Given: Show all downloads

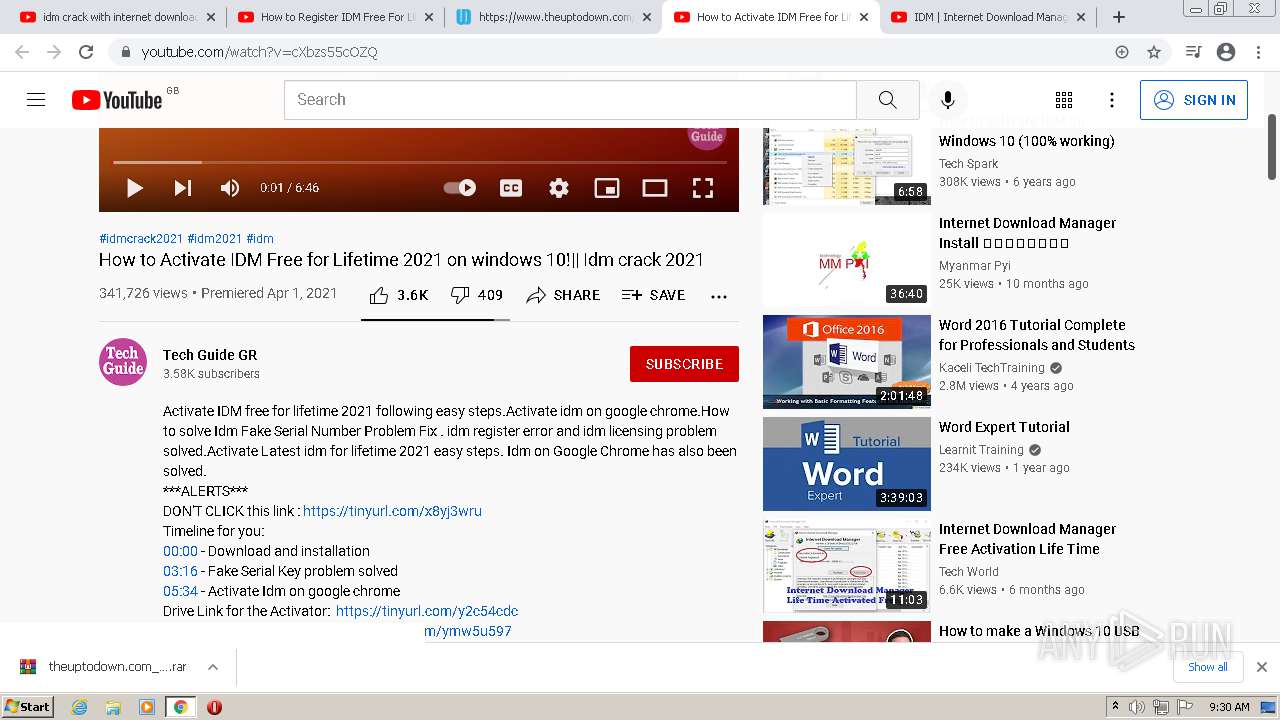Looking at the screenshot, I should [1207, 667].
